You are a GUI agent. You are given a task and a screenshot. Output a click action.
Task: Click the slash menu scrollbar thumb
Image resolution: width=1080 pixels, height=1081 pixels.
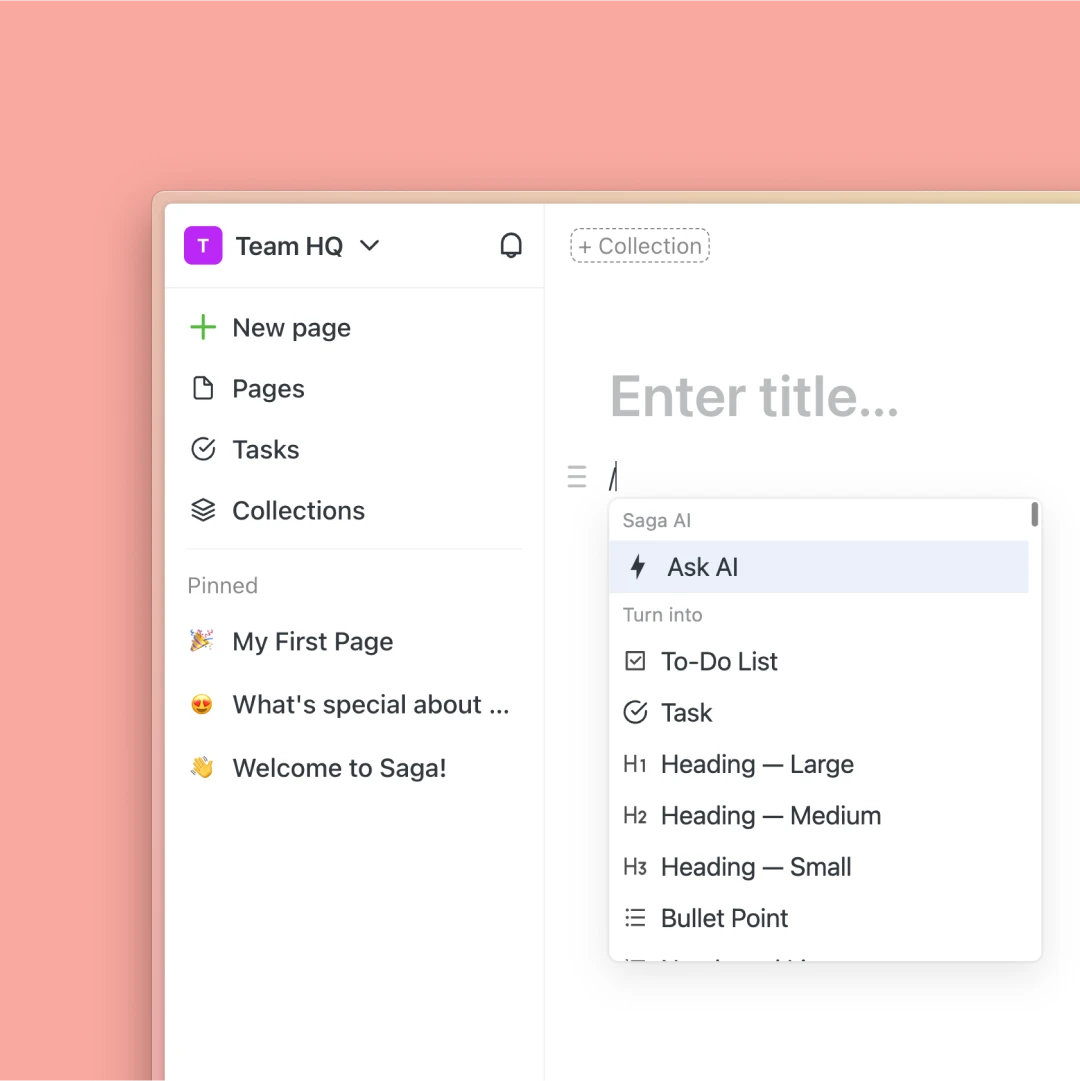1034,514
